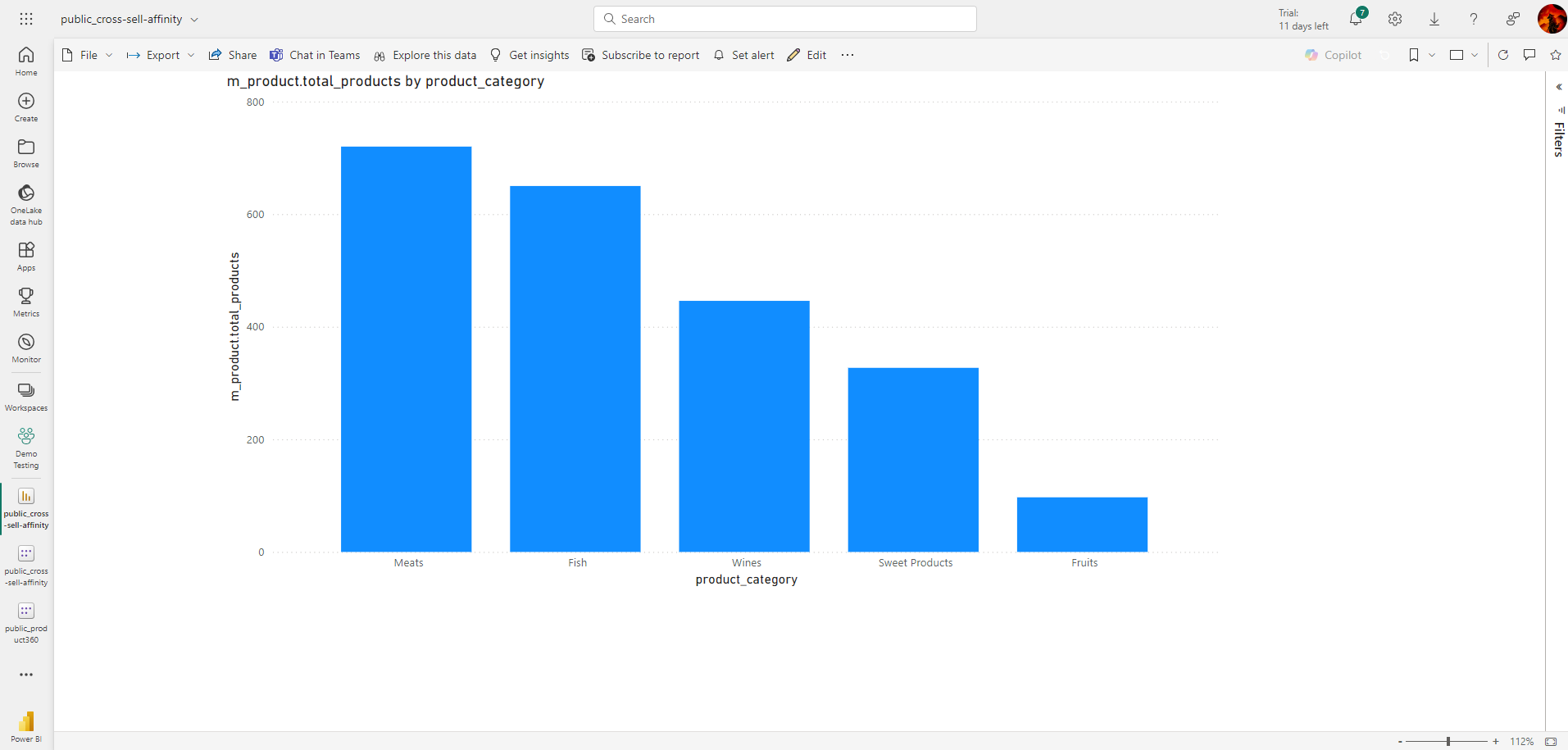Image resolution: width=1568 pixels, height=750 pixels.
Task: Go to Home in the left navigation
Action: (26, 61)
